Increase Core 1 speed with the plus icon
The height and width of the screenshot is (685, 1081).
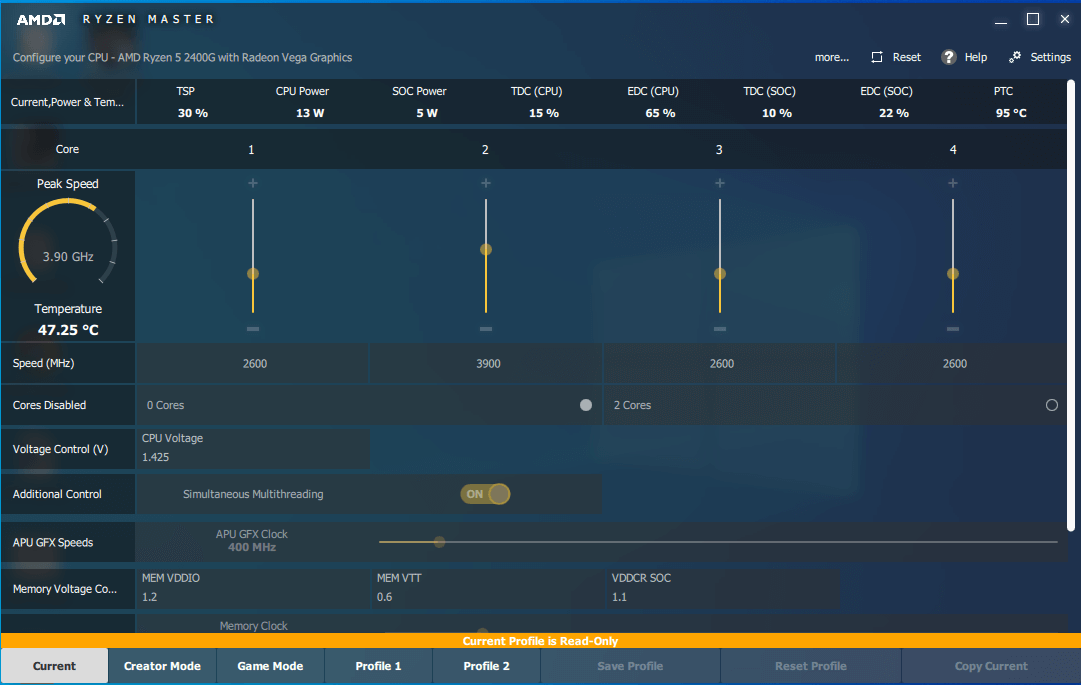click(x=252, y=183)
